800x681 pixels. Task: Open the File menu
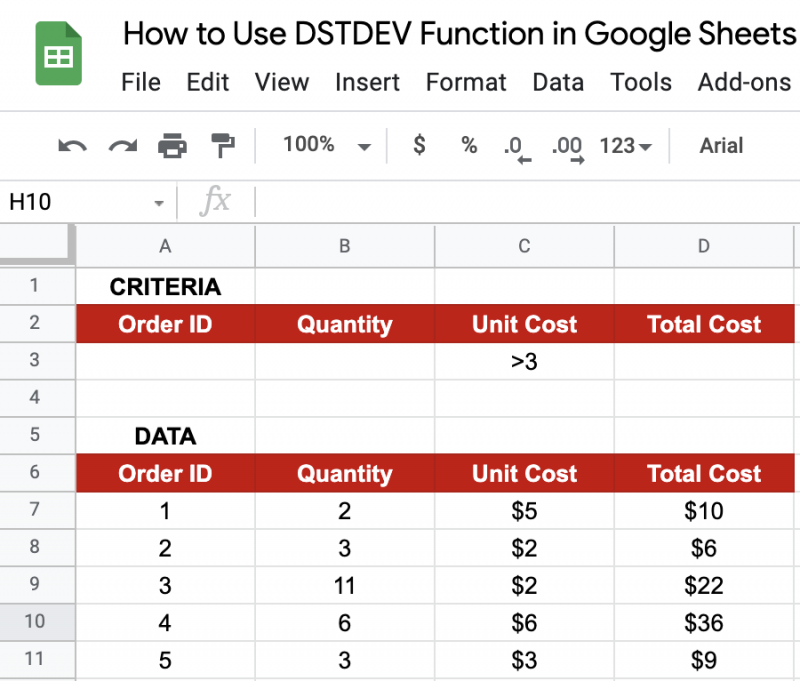click(x=140, y=83)
